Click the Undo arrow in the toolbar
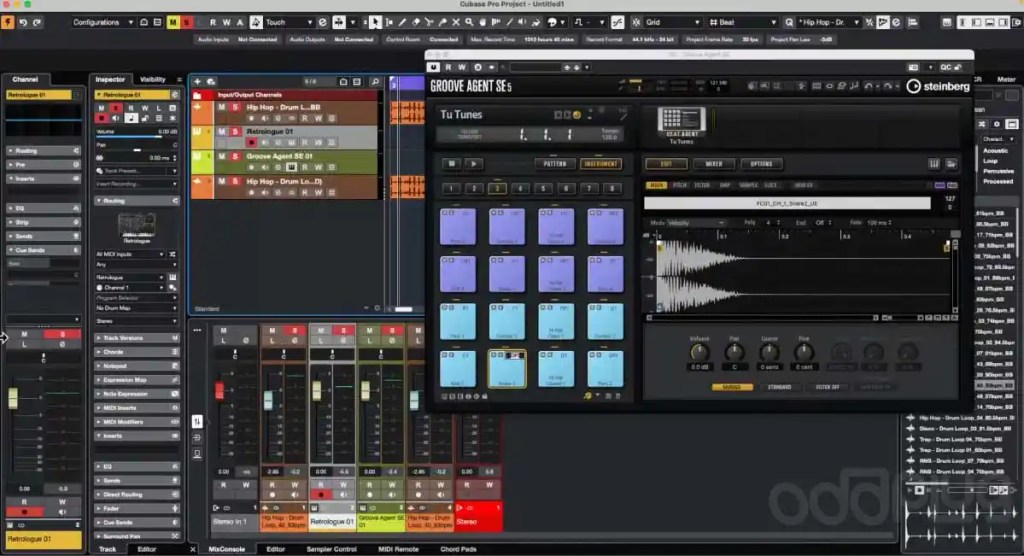This screenshot has width=1024, height=556. (23, 22)
